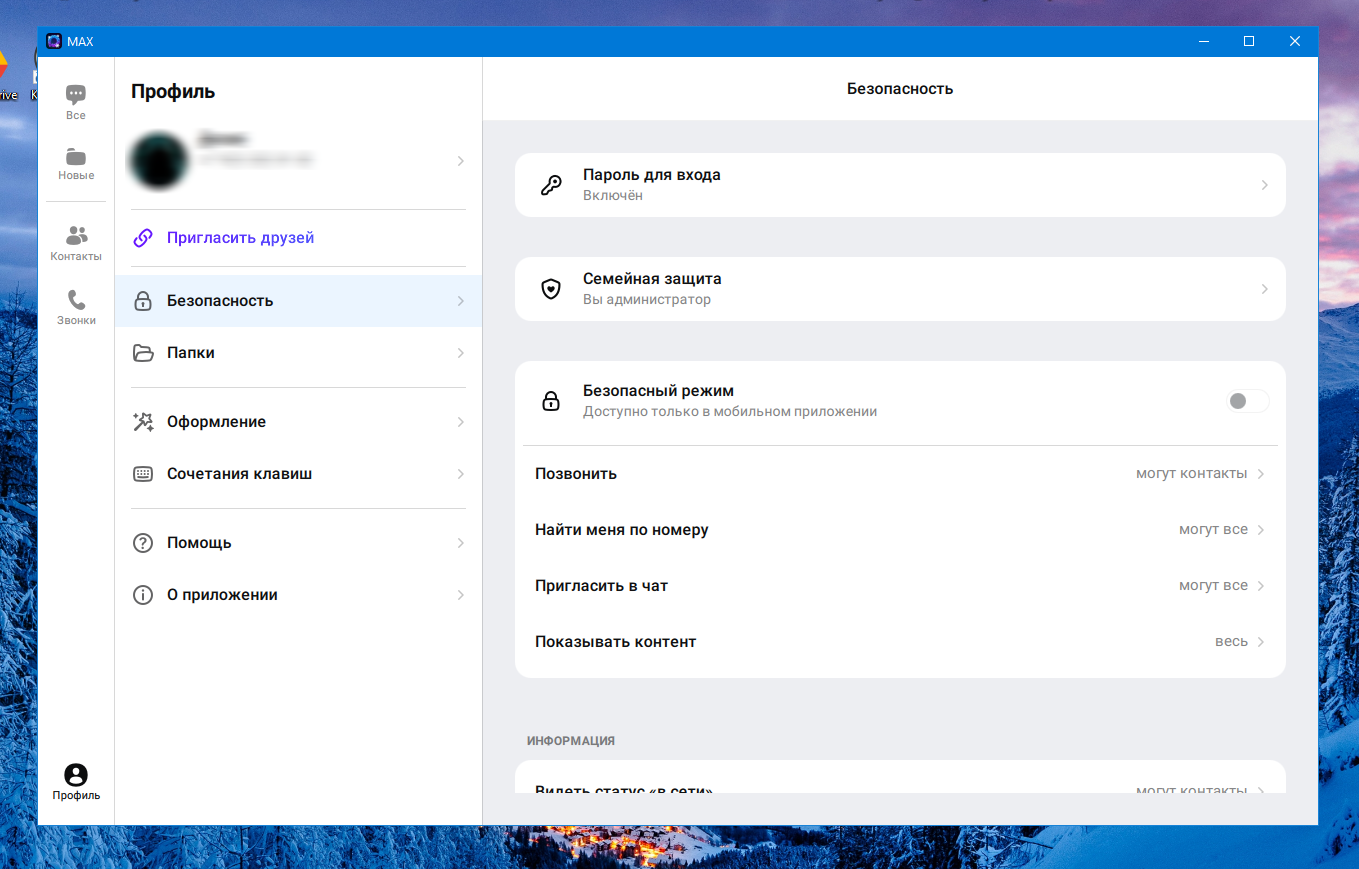Open the blurred user profile card
This screenshot has height=869, width=1359.
298,160
